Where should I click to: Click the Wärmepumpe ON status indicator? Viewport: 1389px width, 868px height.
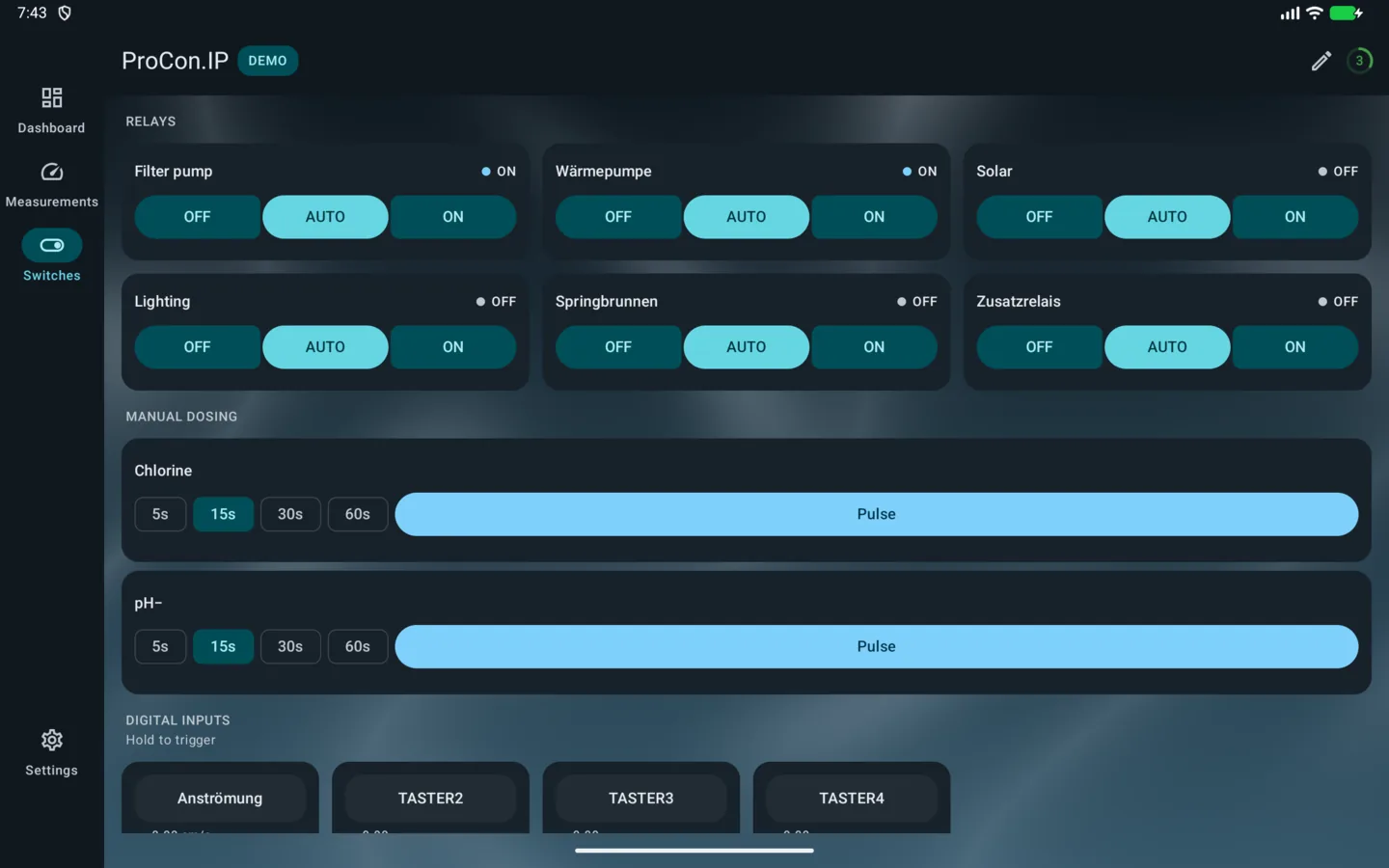point(919,172)
